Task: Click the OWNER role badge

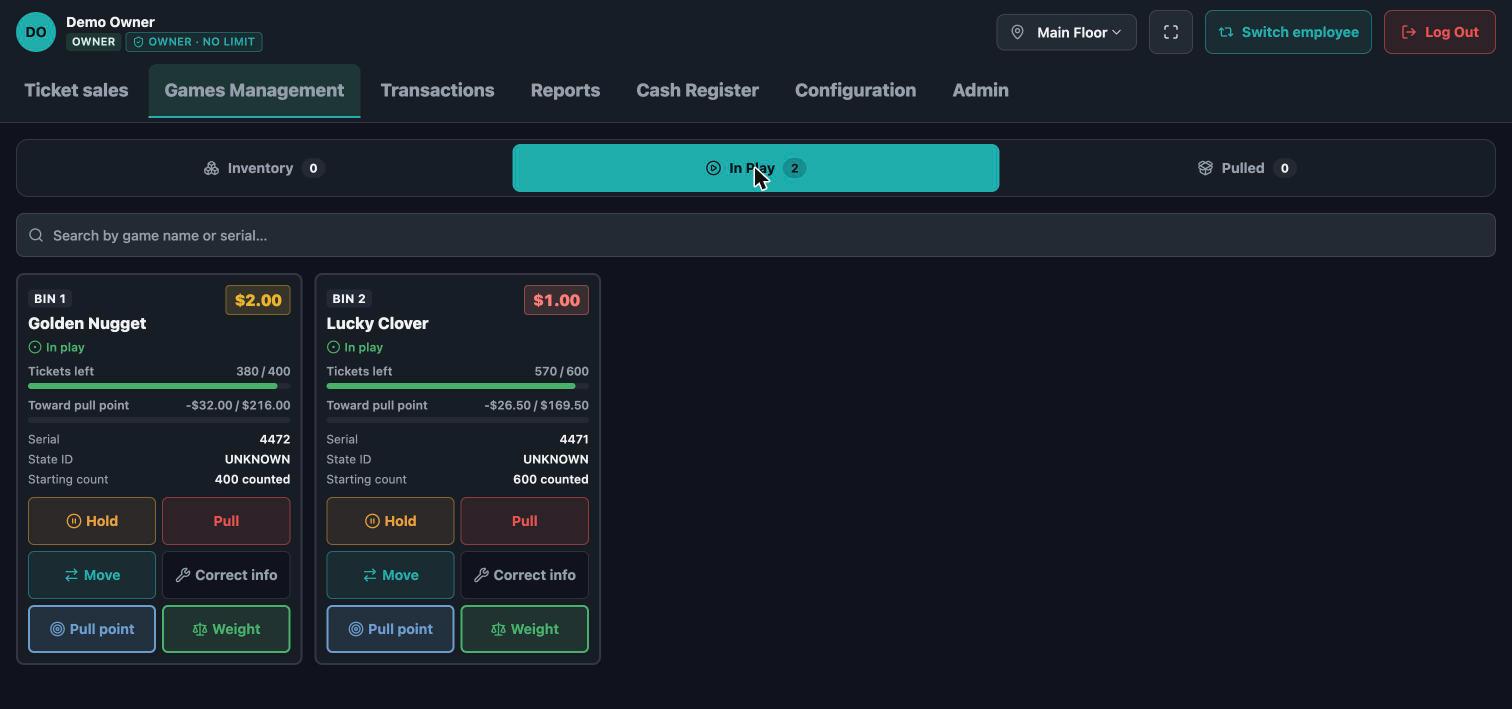Action: click(x=93, y=42)
